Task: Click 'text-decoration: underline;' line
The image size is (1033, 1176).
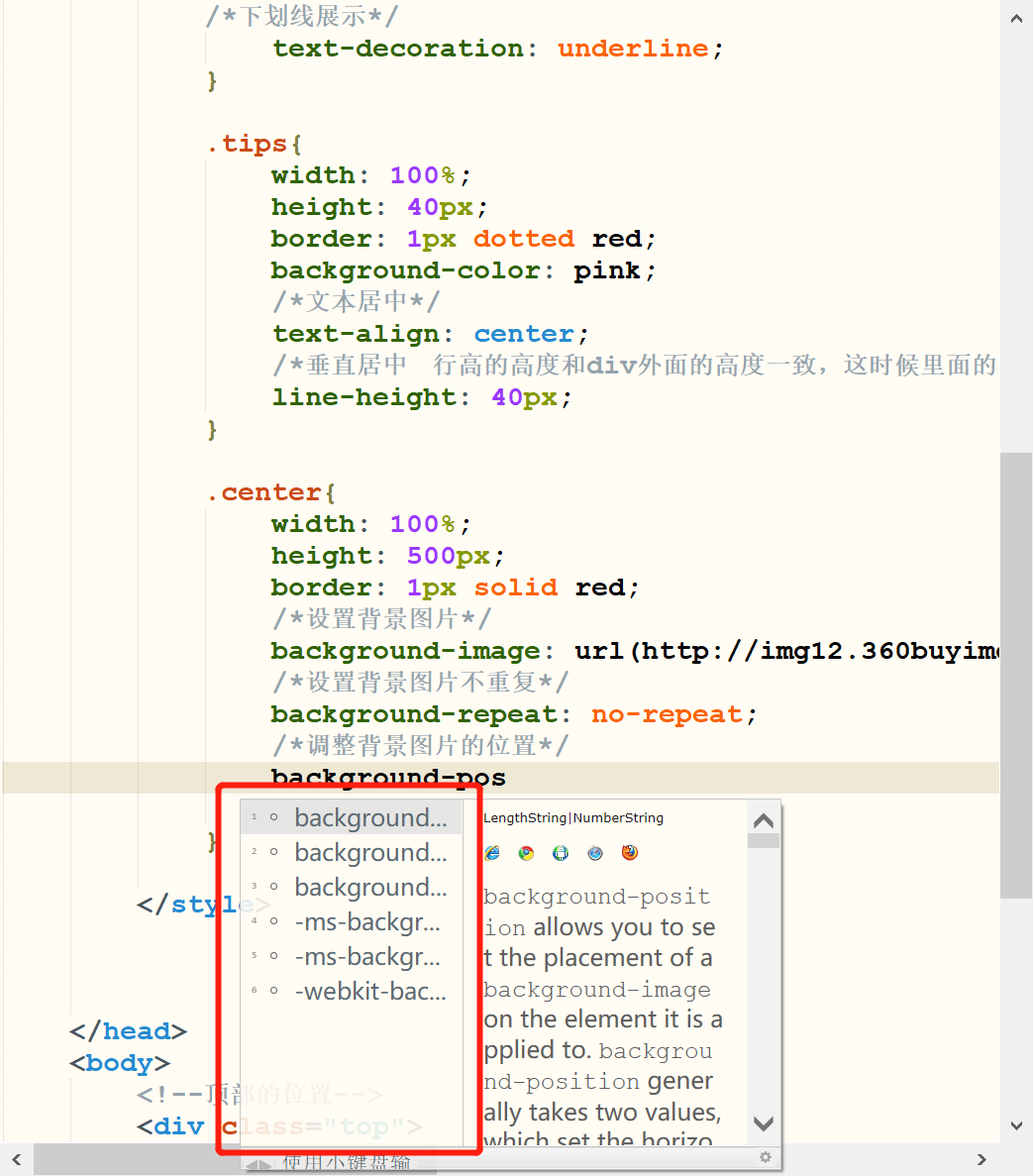Action: pos(498,49)
